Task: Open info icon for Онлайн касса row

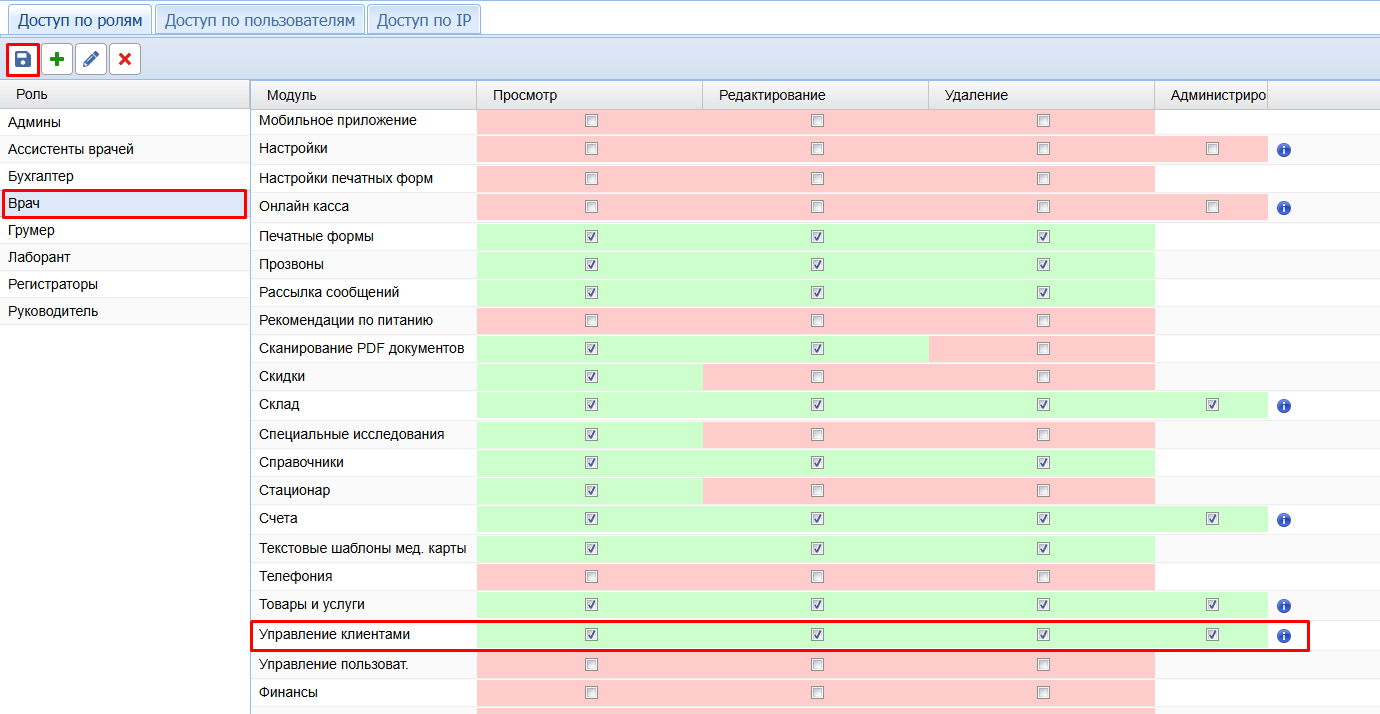Action: click(1285, 208)
